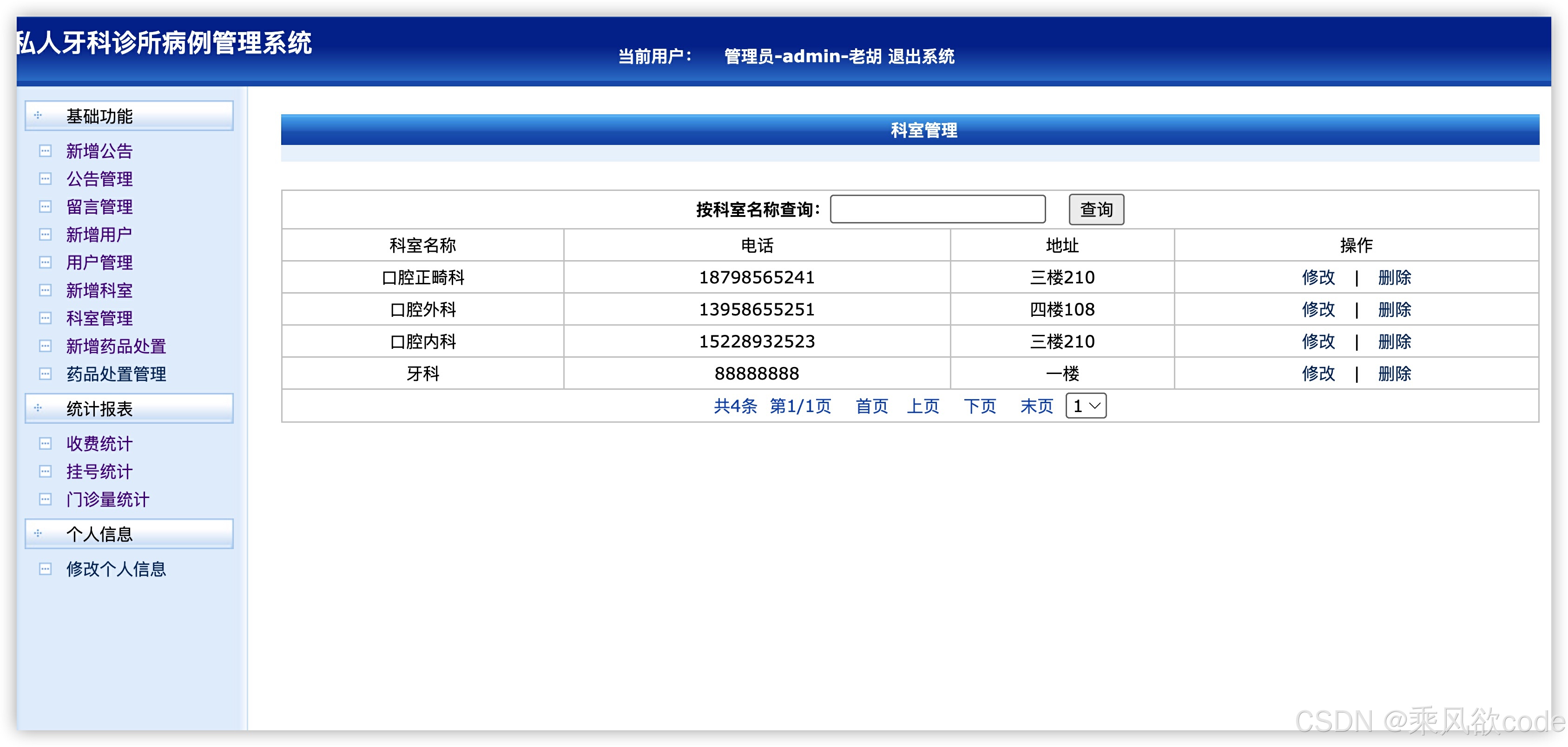The image size is (1568, 747).
Task: Click the icon beside 用户管理
Action: [45, 262]
